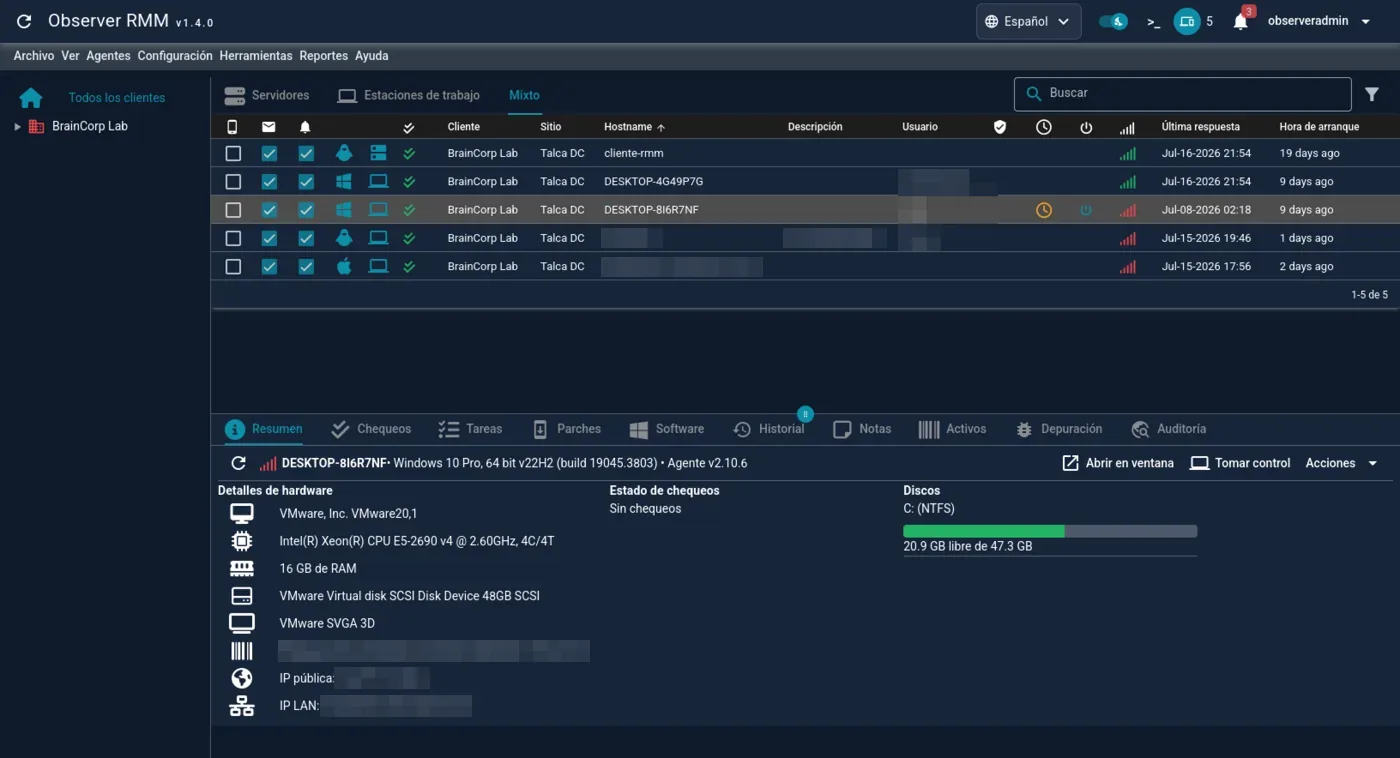Open the Archivo menu
The image size is (1400, 758).
click(x=34, y=56)
